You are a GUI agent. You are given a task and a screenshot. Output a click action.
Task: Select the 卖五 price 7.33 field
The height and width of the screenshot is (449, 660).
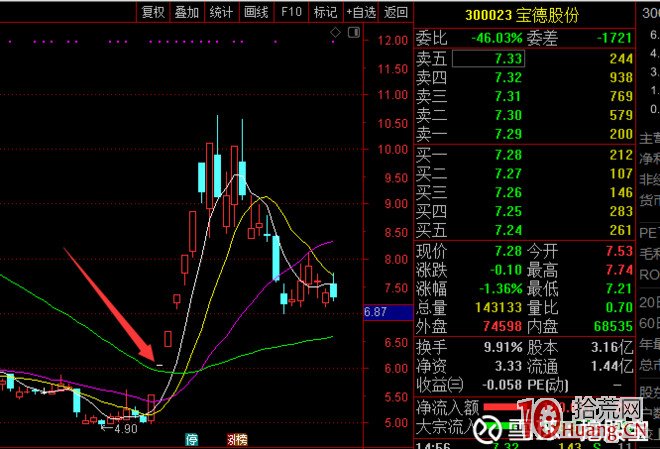coord(488,58)
